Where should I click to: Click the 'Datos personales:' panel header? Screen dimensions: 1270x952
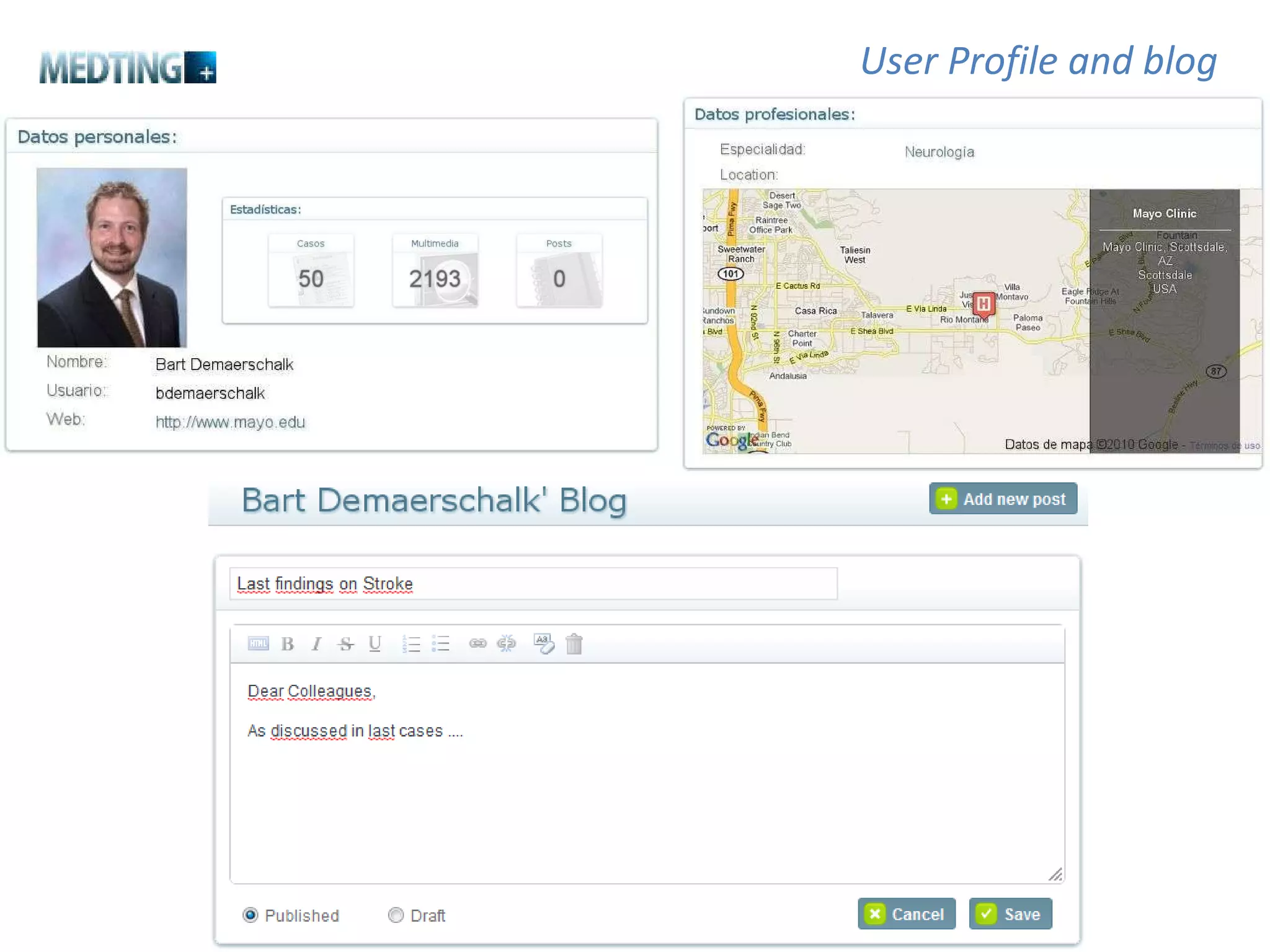[97, 136]
